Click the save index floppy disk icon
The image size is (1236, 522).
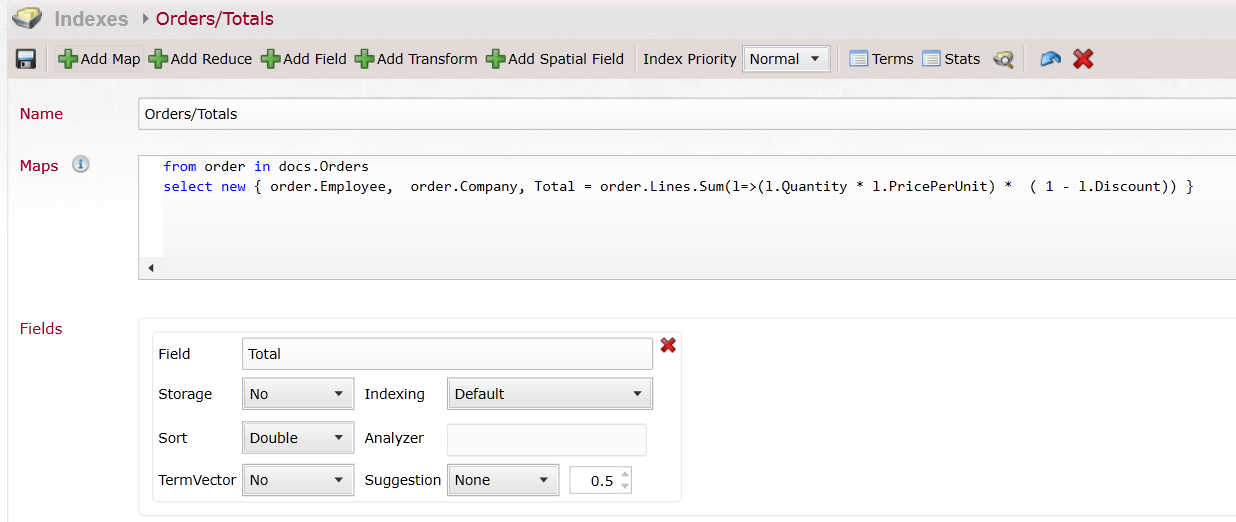click(26, 59)
